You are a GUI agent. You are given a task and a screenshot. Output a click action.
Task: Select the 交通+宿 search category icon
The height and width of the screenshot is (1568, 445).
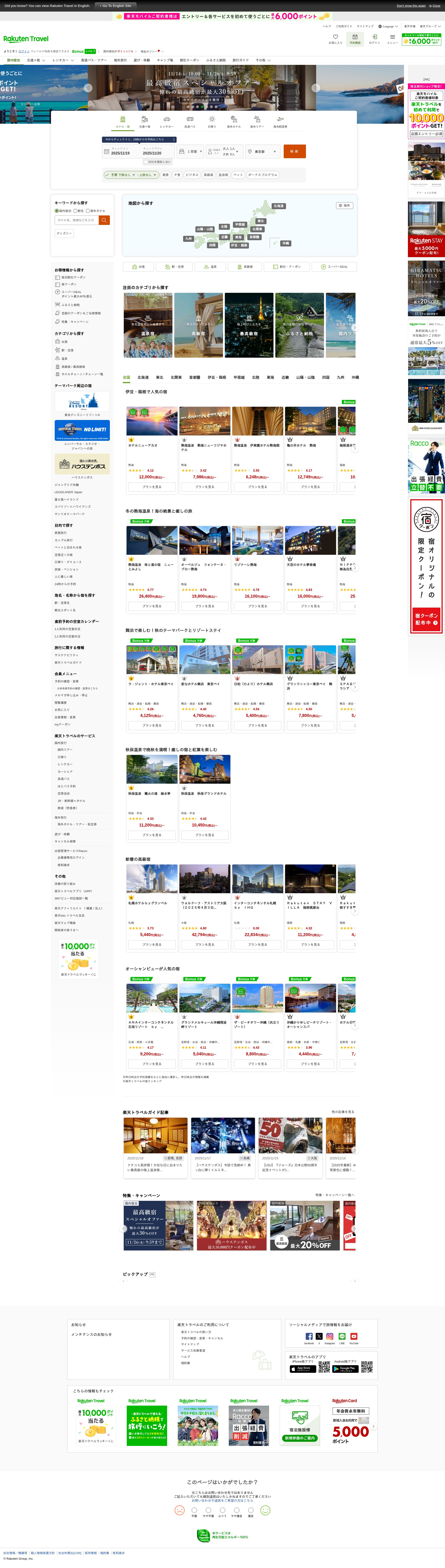click(x=145, y=119)
